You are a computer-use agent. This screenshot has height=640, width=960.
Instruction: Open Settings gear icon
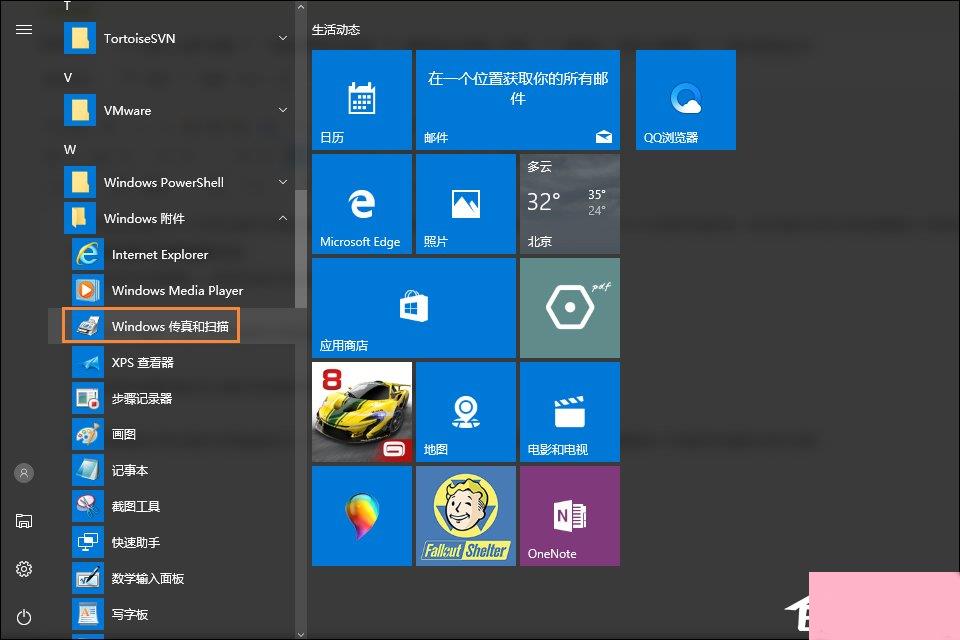coord(24,569)
